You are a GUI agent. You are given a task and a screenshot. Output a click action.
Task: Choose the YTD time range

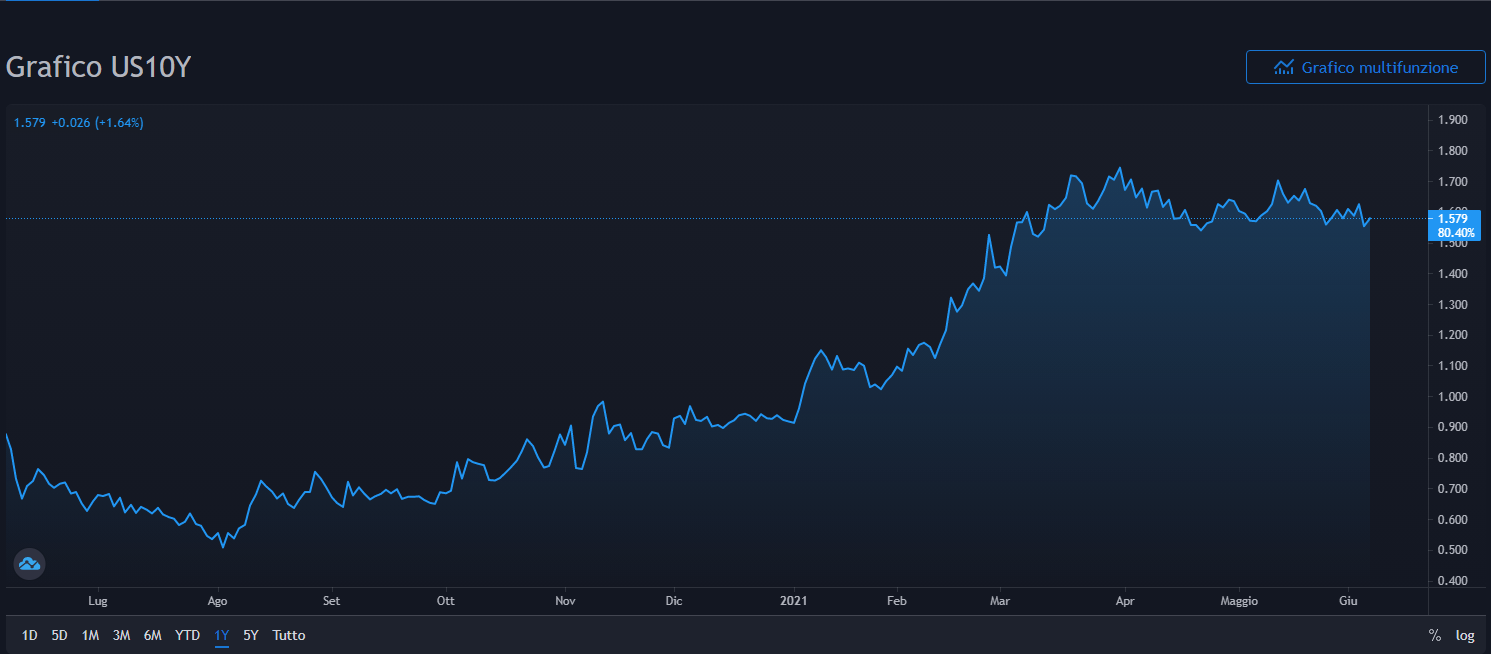coord(187,635)
